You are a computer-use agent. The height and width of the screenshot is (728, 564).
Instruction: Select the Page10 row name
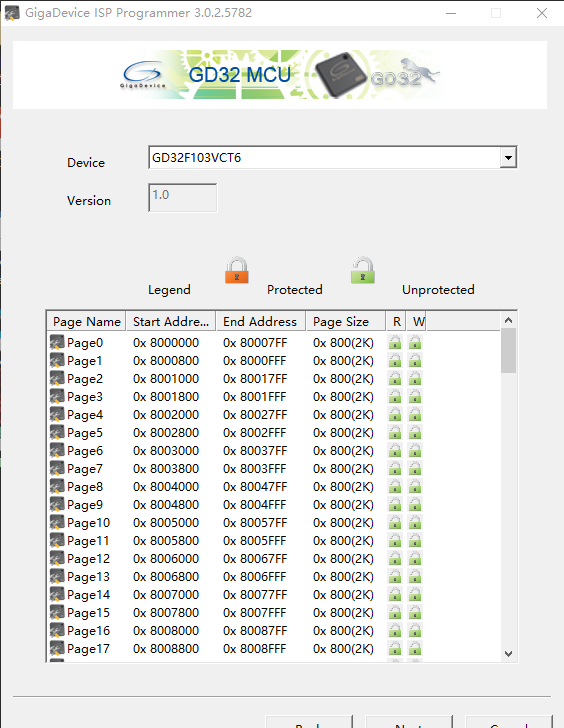click(x=88, y=523)
